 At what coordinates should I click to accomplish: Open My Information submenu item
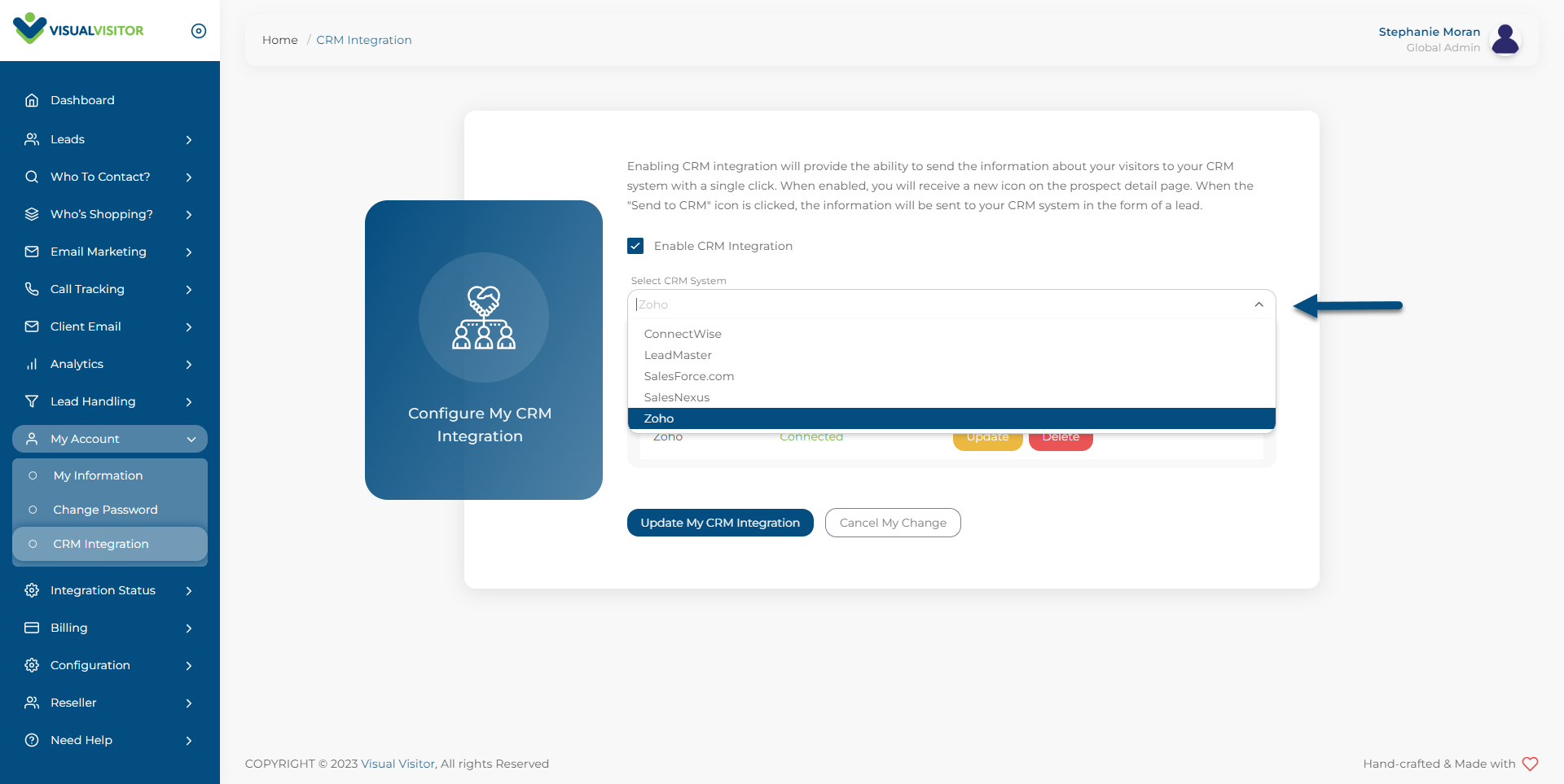click(x=110, y=475)
